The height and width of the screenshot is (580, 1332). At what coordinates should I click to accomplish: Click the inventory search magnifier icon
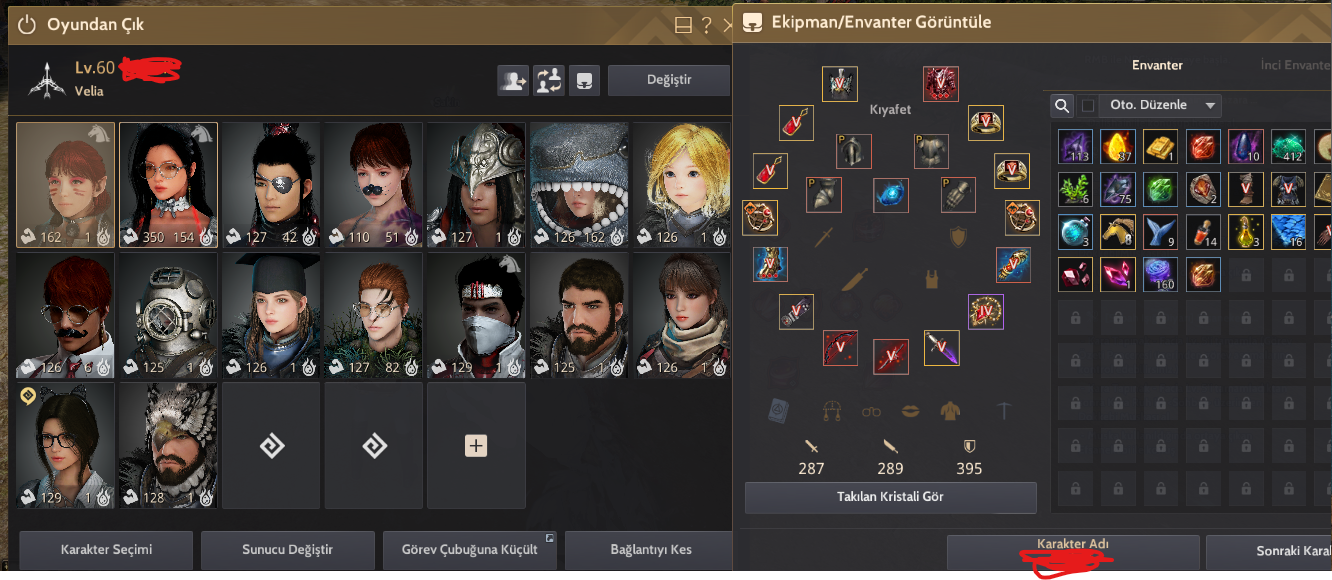click(1062, 105)
